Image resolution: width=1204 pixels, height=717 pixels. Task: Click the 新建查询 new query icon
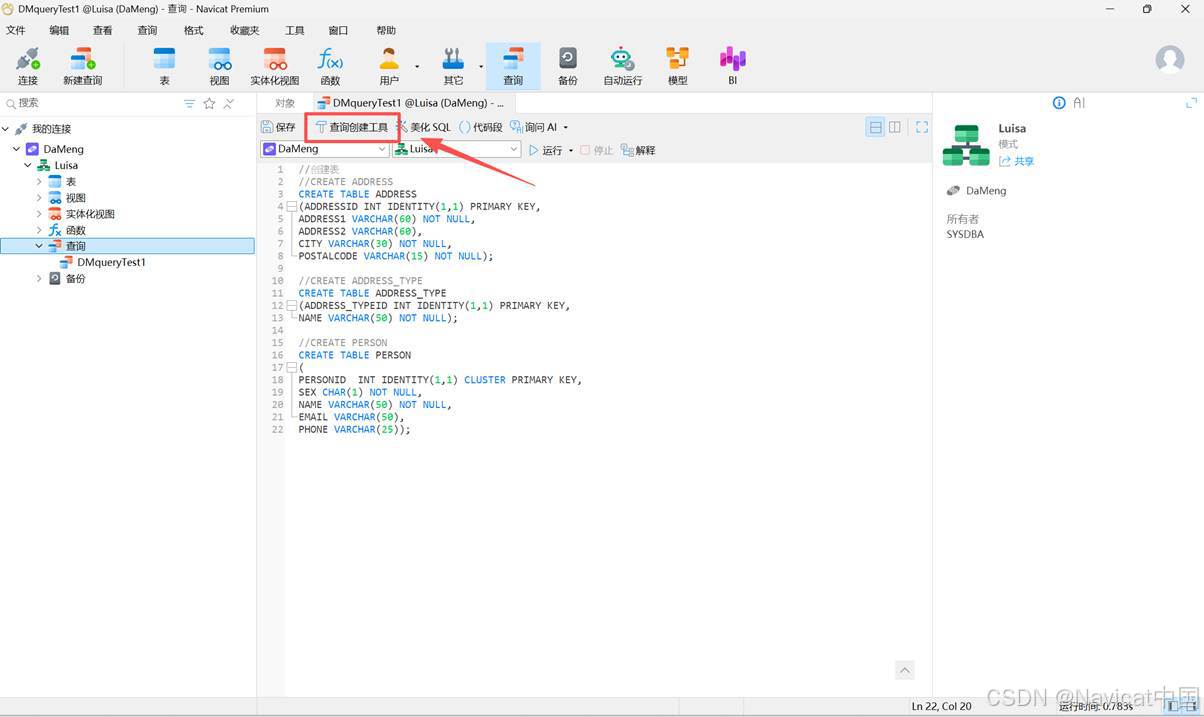pos(82,66)
